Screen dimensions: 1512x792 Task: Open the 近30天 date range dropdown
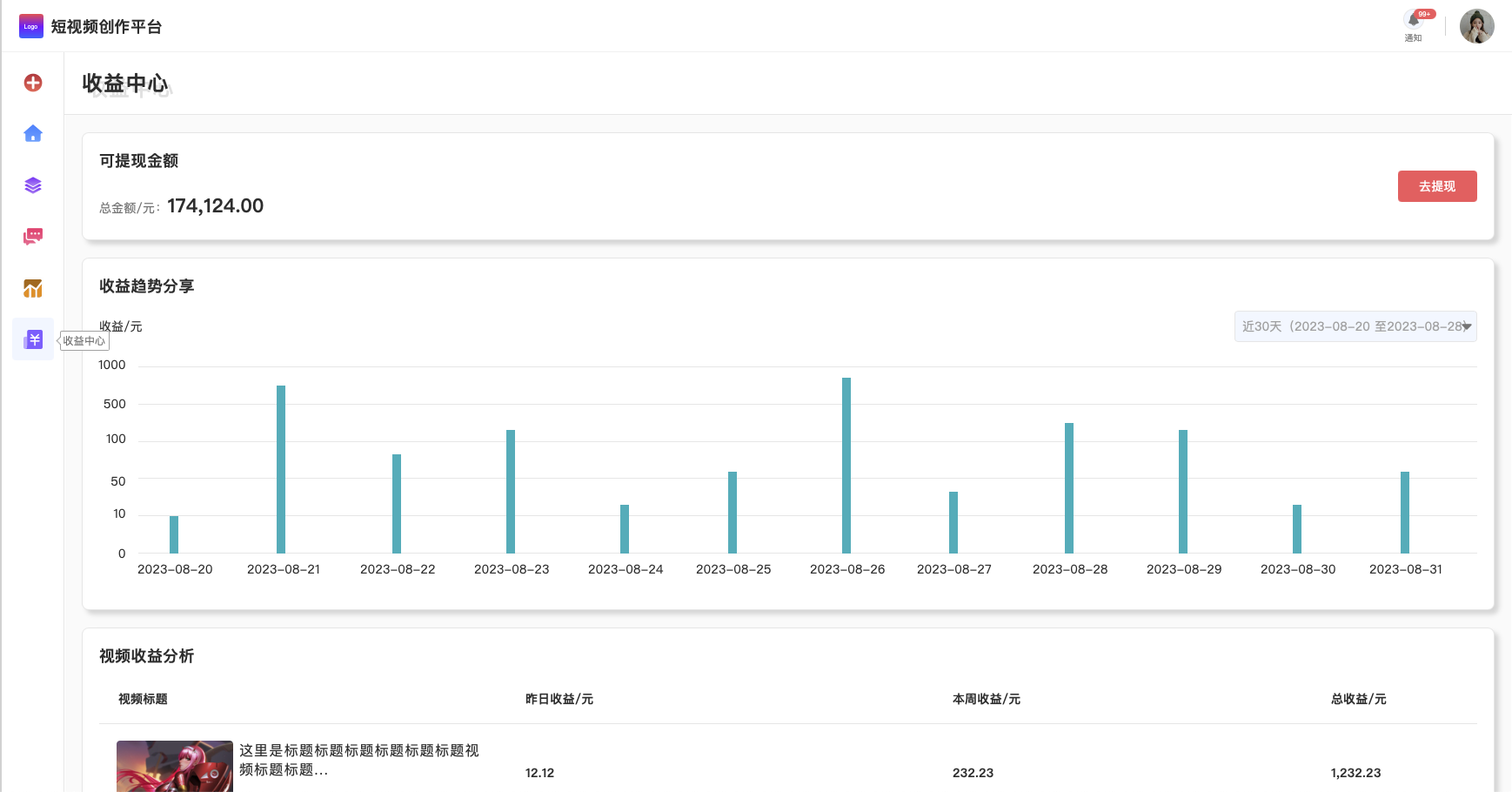click(x=1355, y=326)
